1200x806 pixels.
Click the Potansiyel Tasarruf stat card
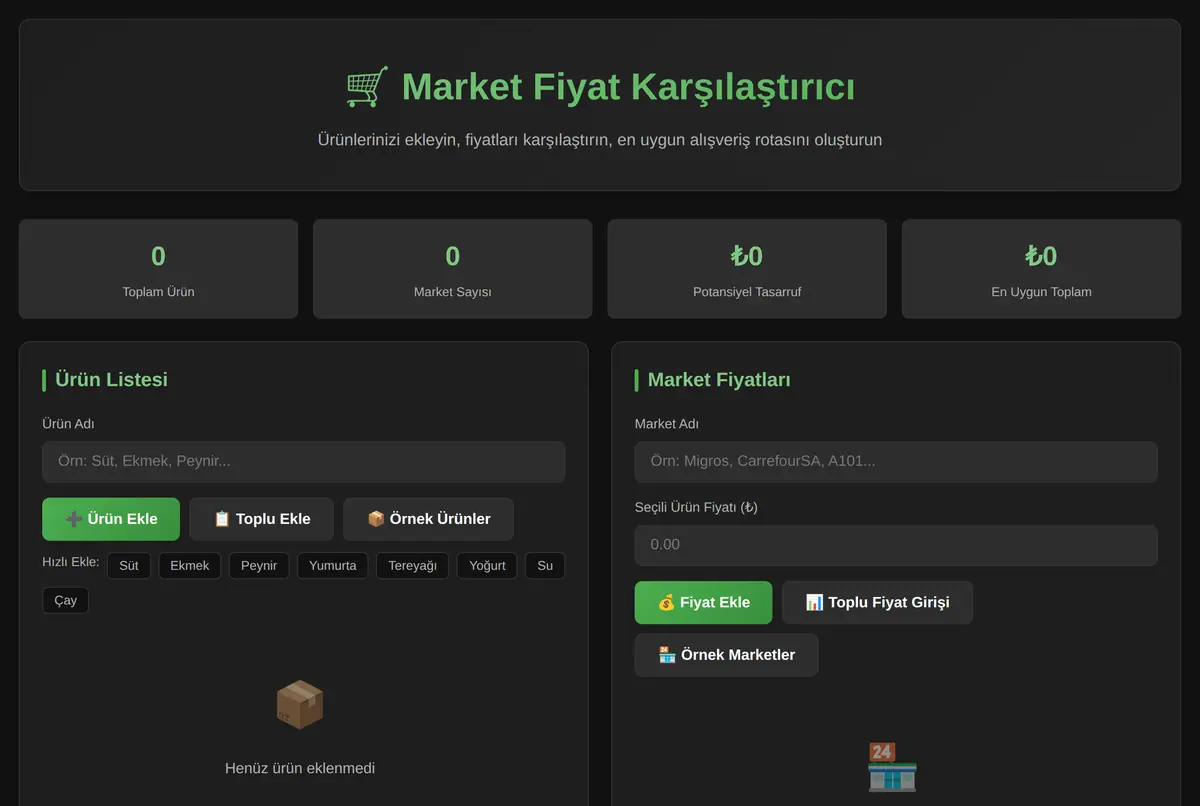coord(747,269)
